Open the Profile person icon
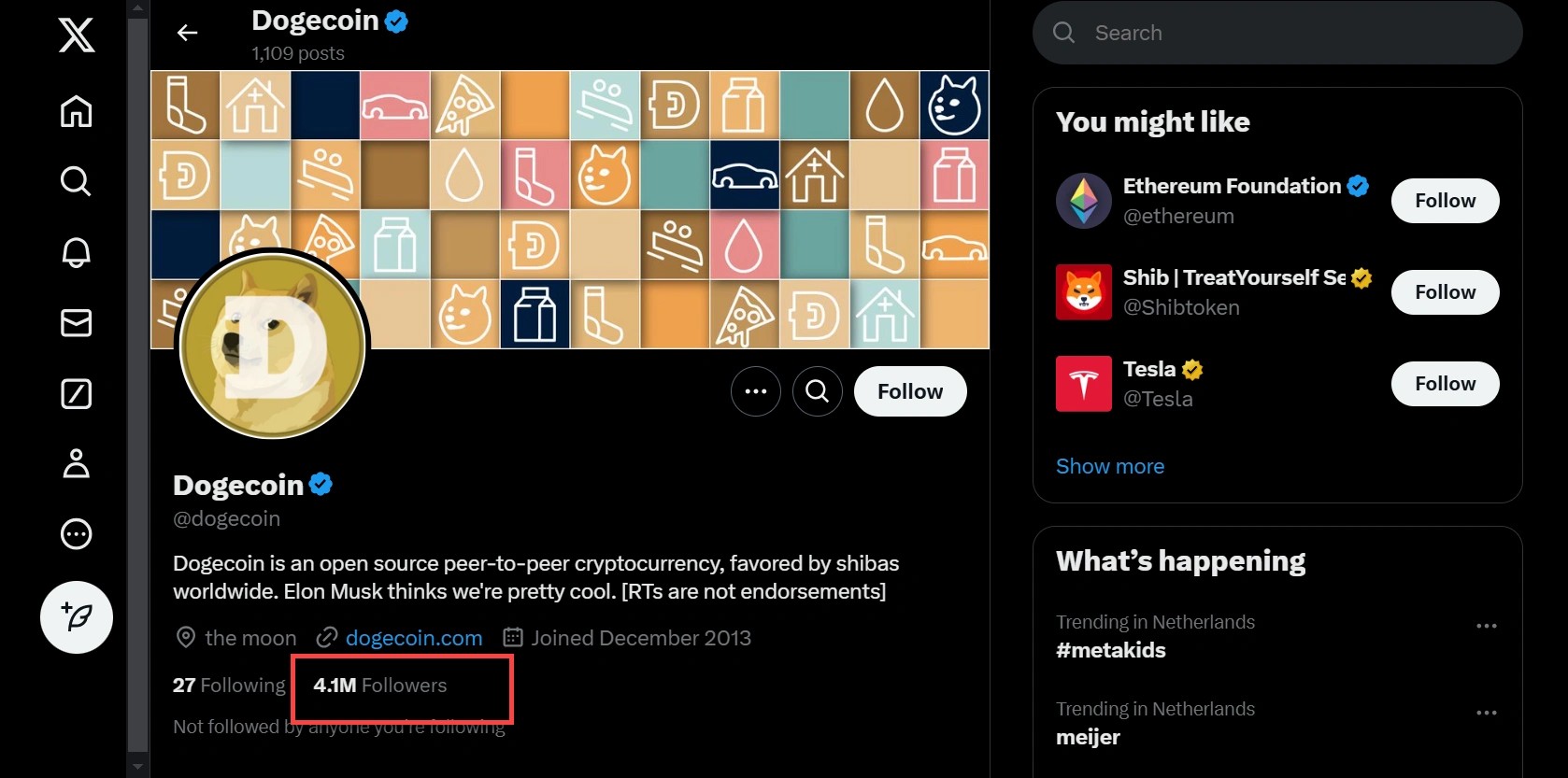The height and width of the screenshot is (778, 1568). coord(77,464)
